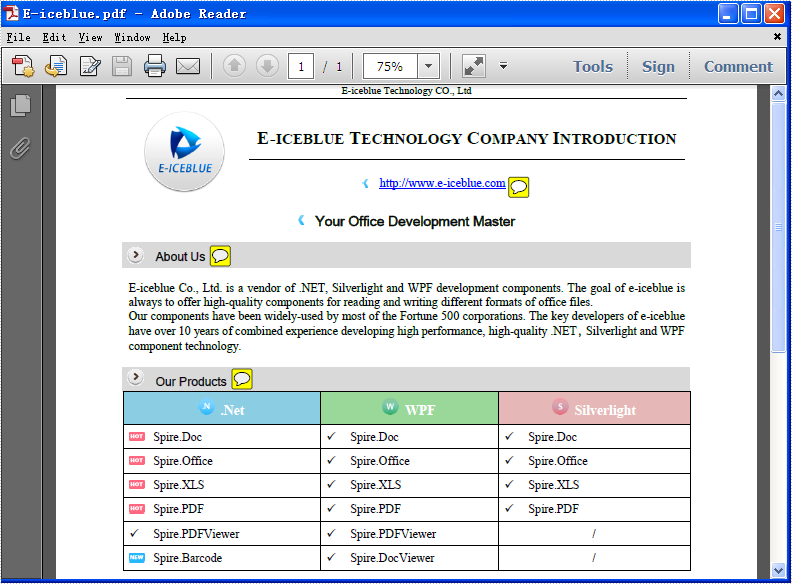Click the email envelope icon

188,66
